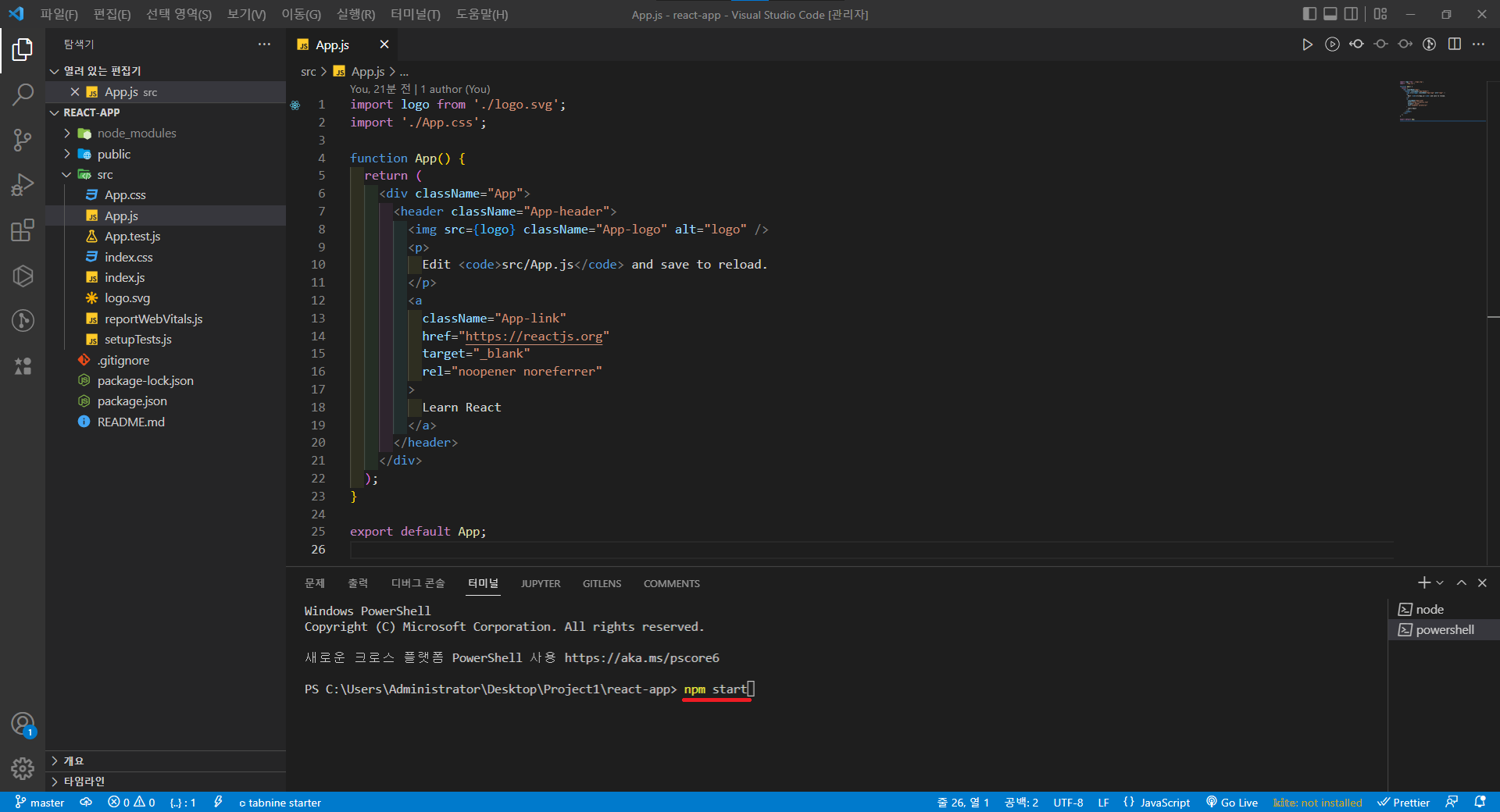The width and height of the screenshot is (1500, 812).
Task: Click the https://reactjs.org link in code
Action: point(534,337)
